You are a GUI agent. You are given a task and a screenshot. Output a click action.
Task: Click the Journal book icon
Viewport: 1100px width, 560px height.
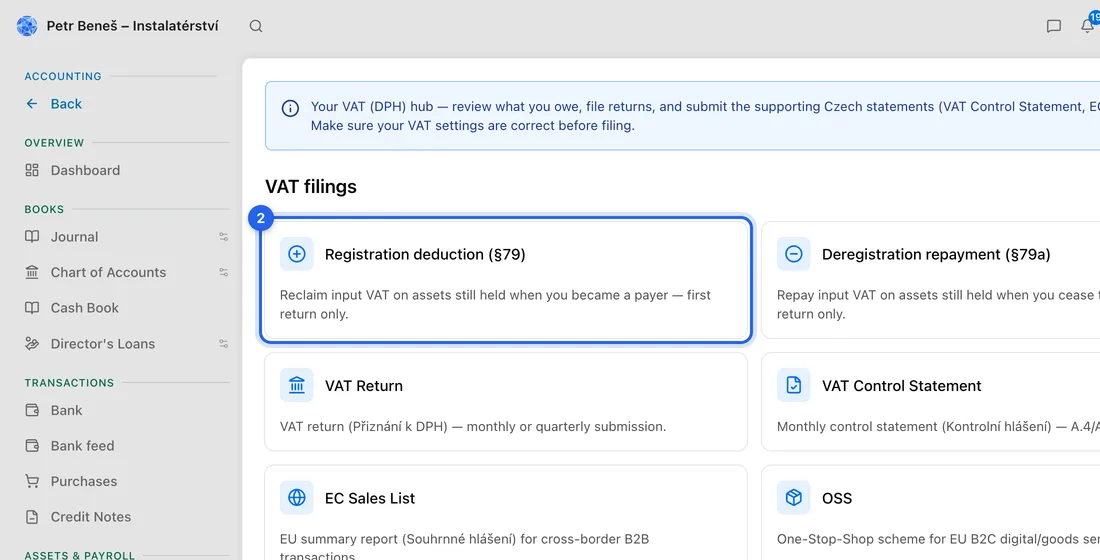(x=32, y=236)
